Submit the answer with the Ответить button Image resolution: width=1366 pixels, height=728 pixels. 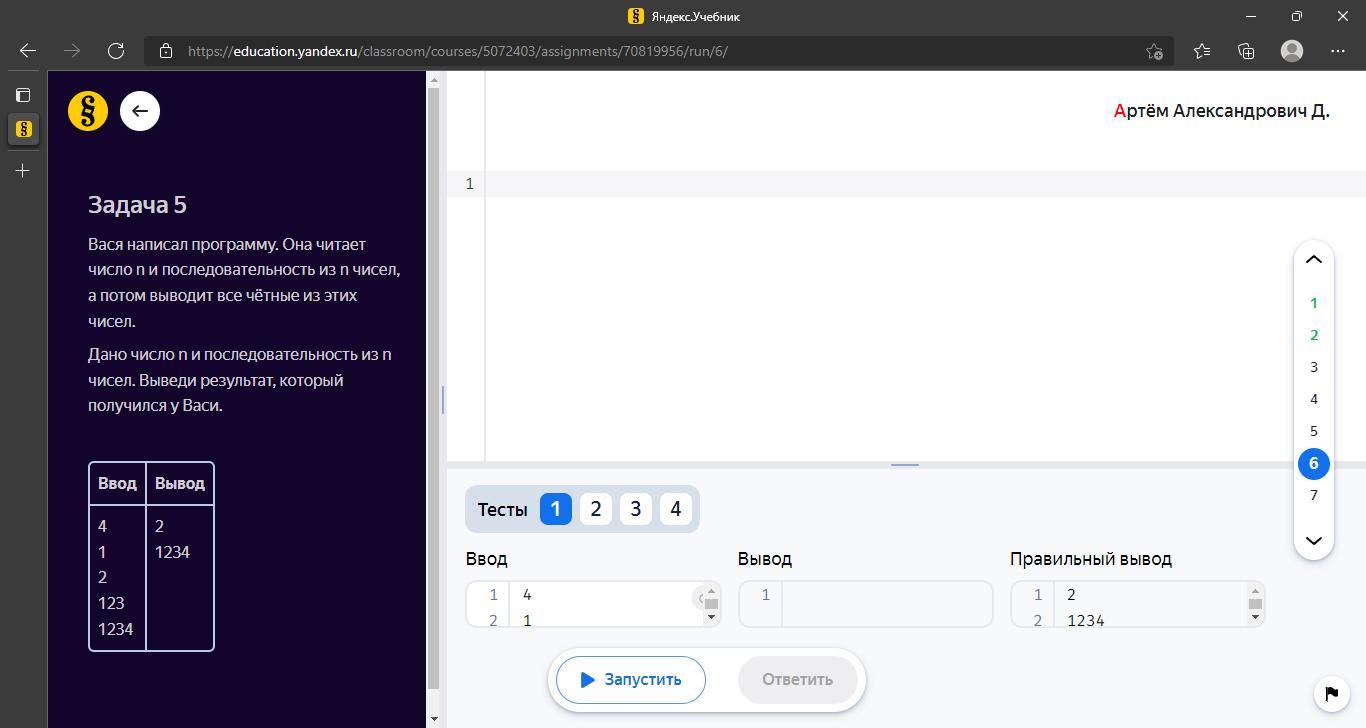798,680
